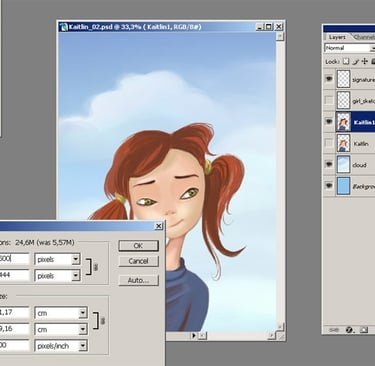375x366 pixels.
Task: Hide the cloud layer
Action: (x=329, y=164)
